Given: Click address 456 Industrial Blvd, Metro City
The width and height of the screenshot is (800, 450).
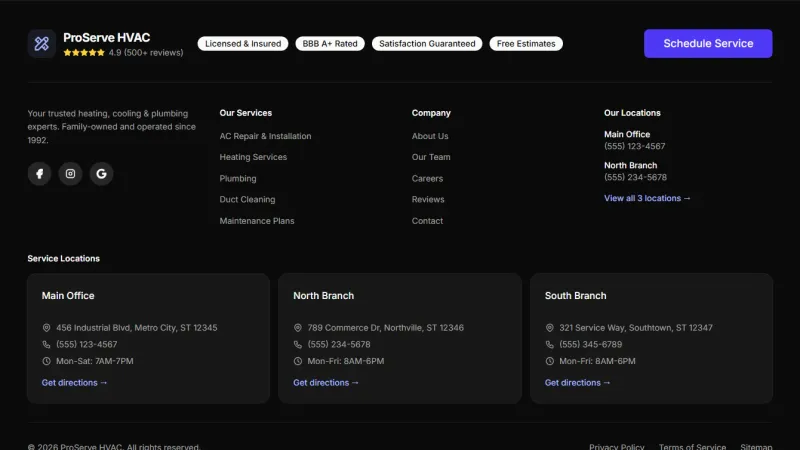Looking at the screenshot, I should [137, 328].
